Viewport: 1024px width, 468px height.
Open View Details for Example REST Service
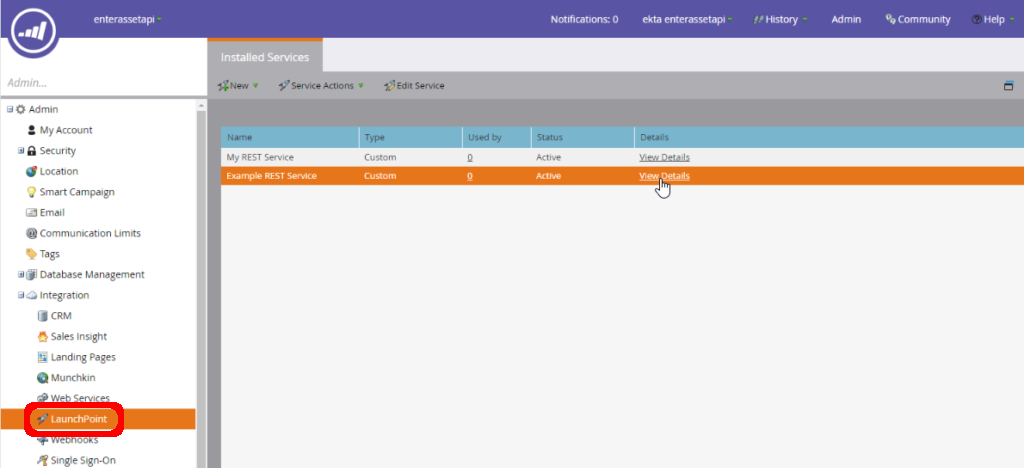[664, 176]
